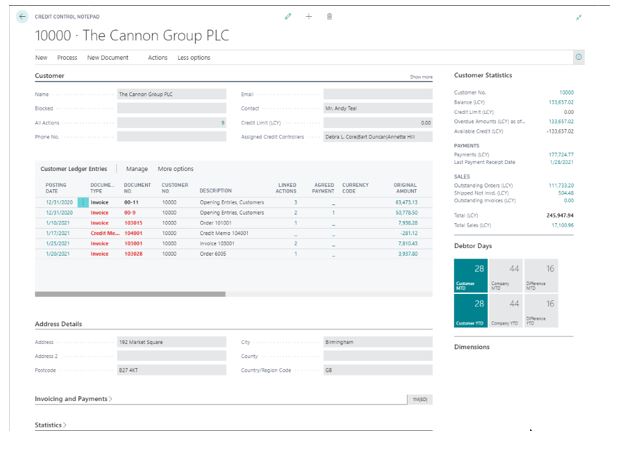
Task: Click the Address 2 field
Action: 171,356
